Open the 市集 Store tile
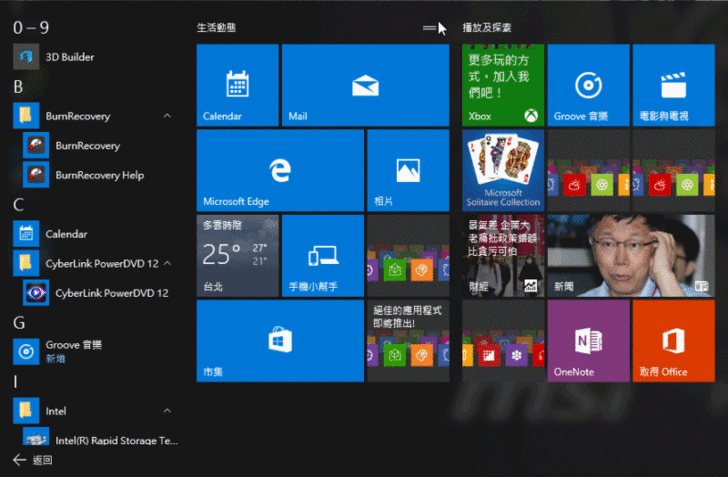 (x=280, y=341)
